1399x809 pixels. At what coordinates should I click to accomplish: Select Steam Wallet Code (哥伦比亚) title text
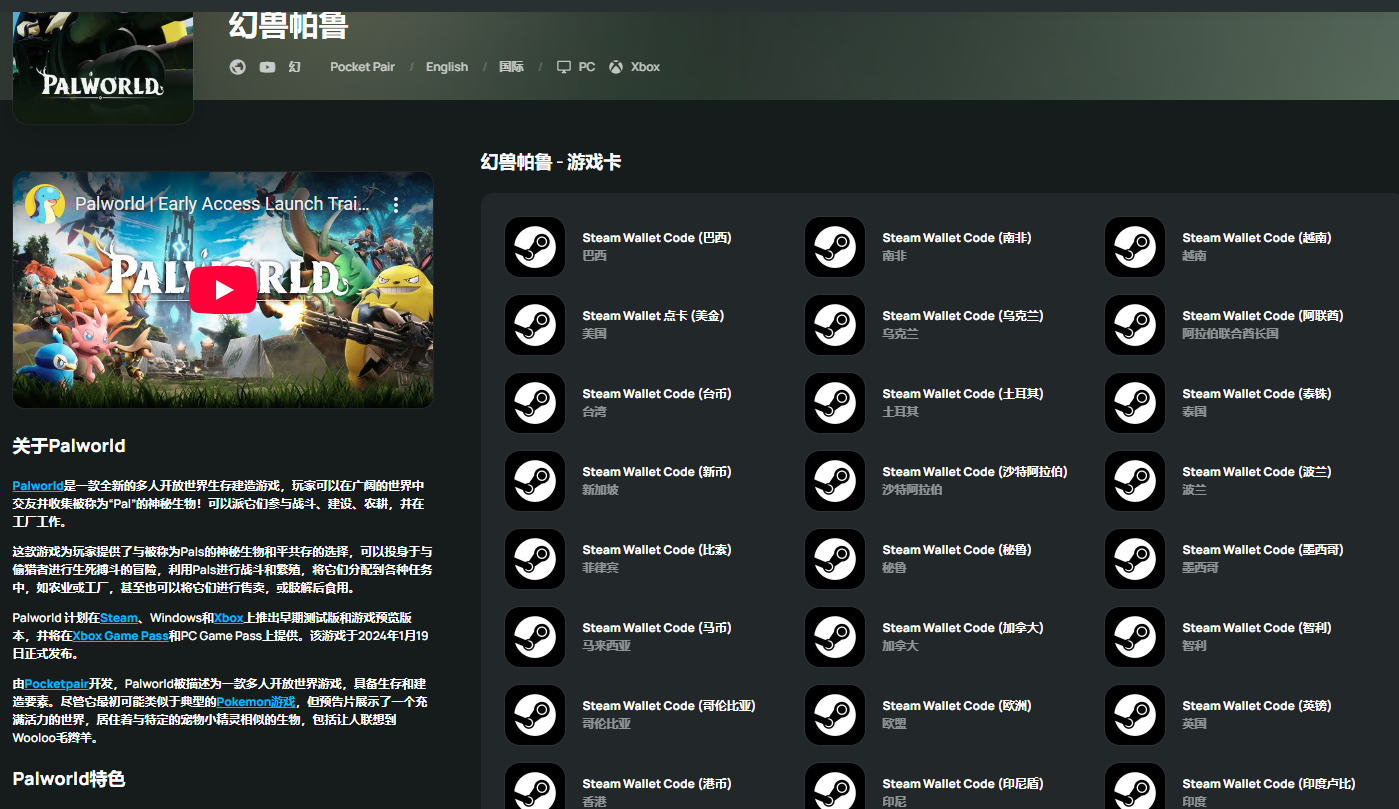[x=669, y=706]
